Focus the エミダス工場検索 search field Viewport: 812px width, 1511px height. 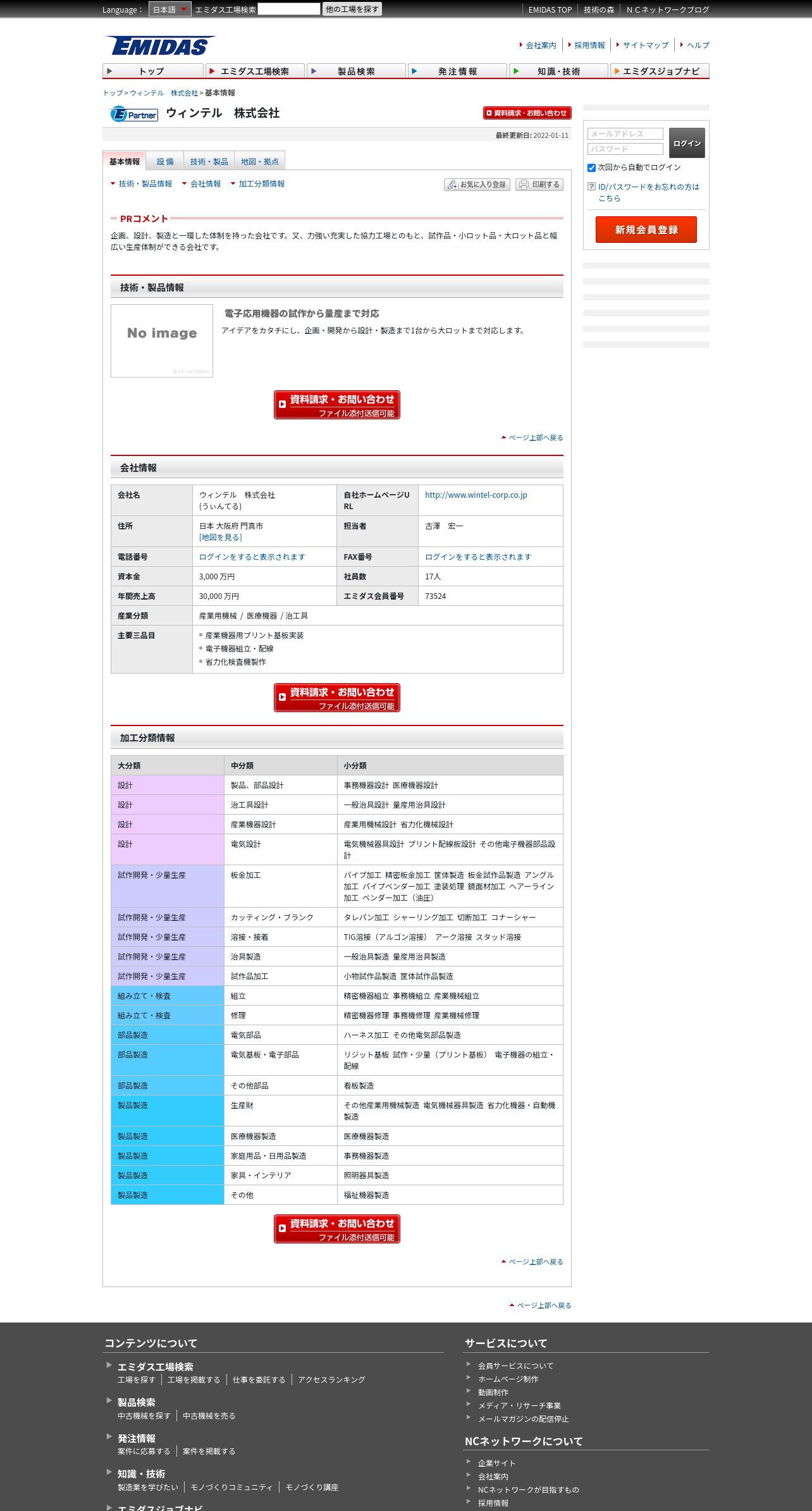(x=289, y=9)
